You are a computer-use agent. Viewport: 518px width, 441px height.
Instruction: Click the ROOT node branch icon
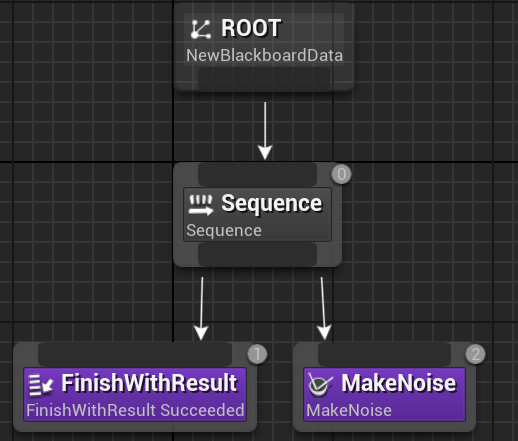click(x=201, y=29)
